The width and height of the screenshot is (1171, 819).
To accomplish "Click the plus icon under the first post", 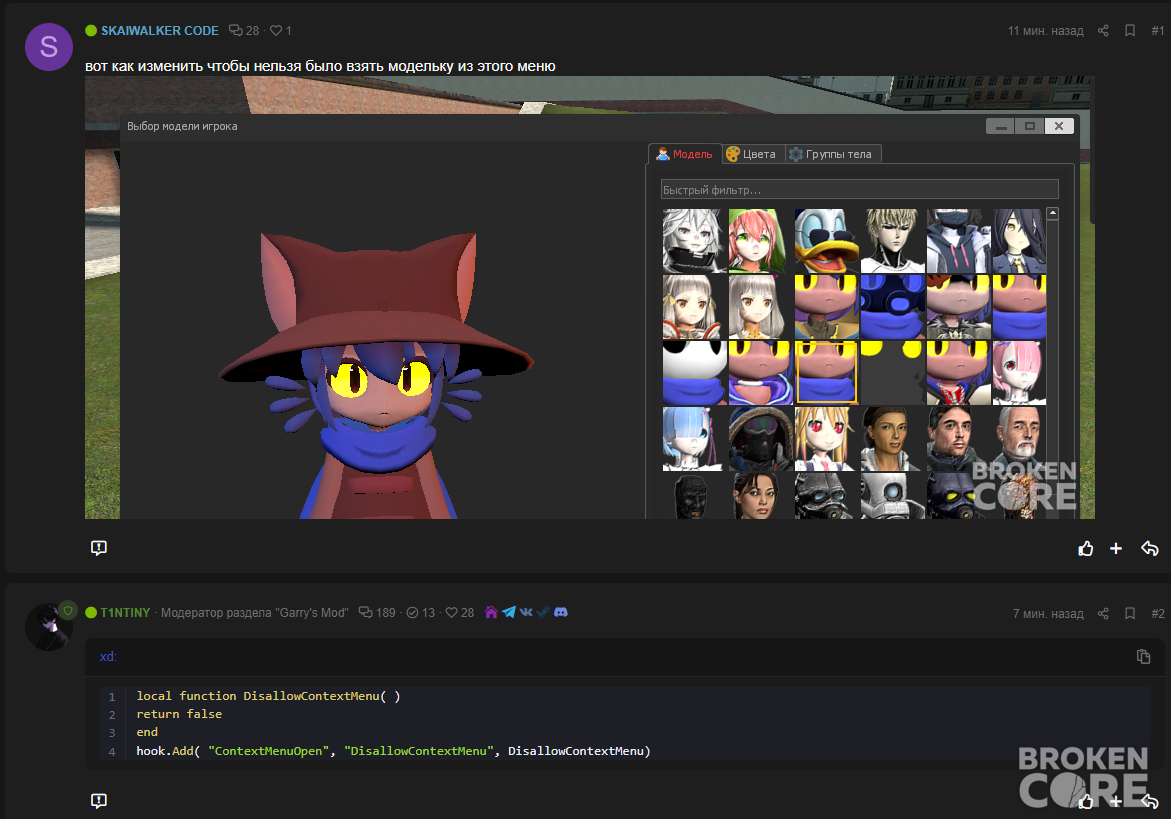I will point(1116,549).
